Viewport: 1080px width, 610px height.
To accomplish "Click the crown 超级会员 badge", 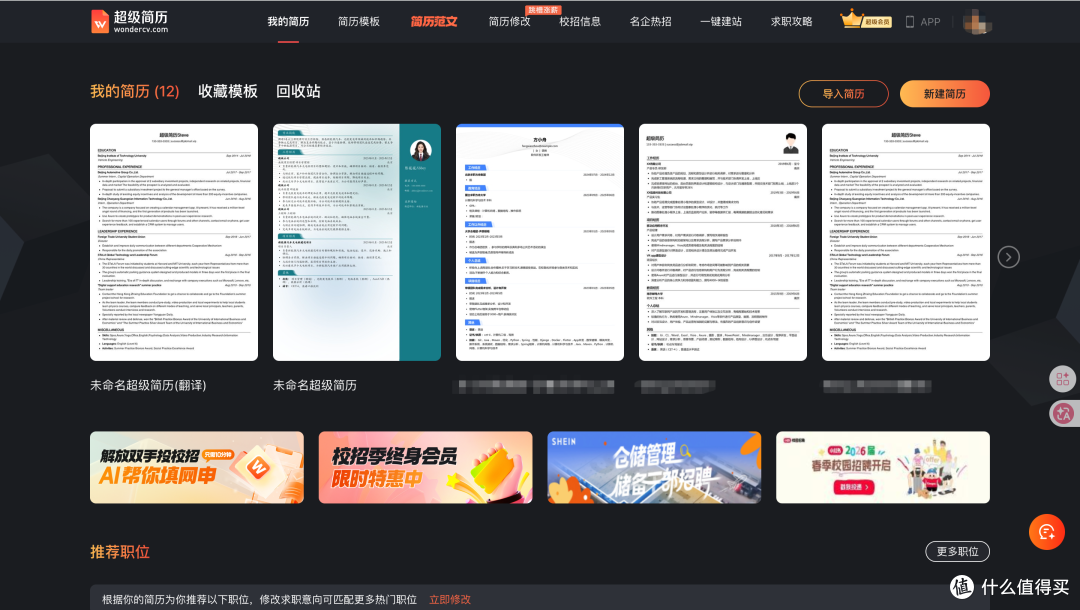I will (x=866, y=20).
